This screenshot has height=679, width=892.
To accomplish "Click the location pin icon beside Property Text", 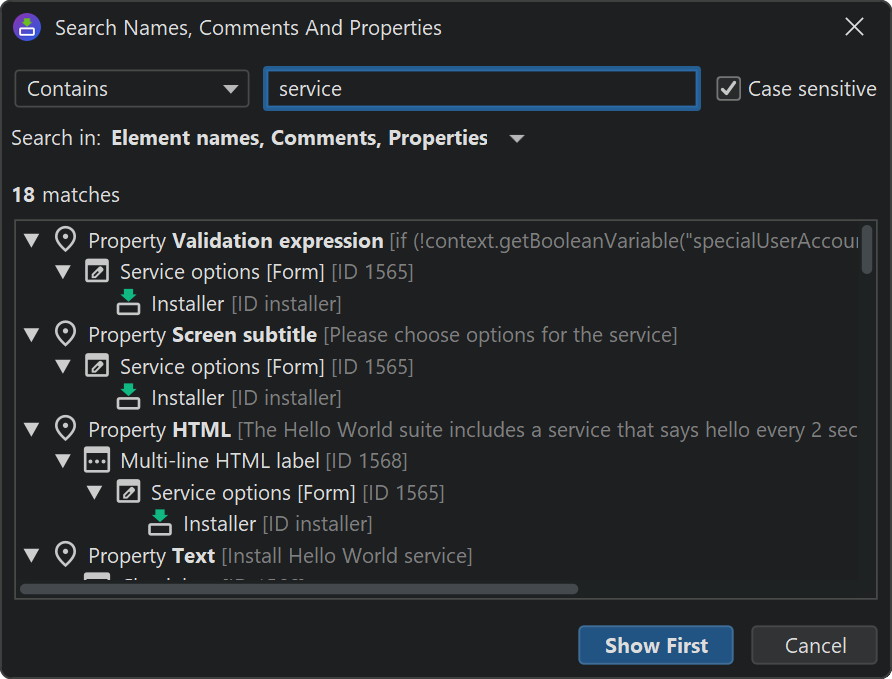I will tap(65, 554).
